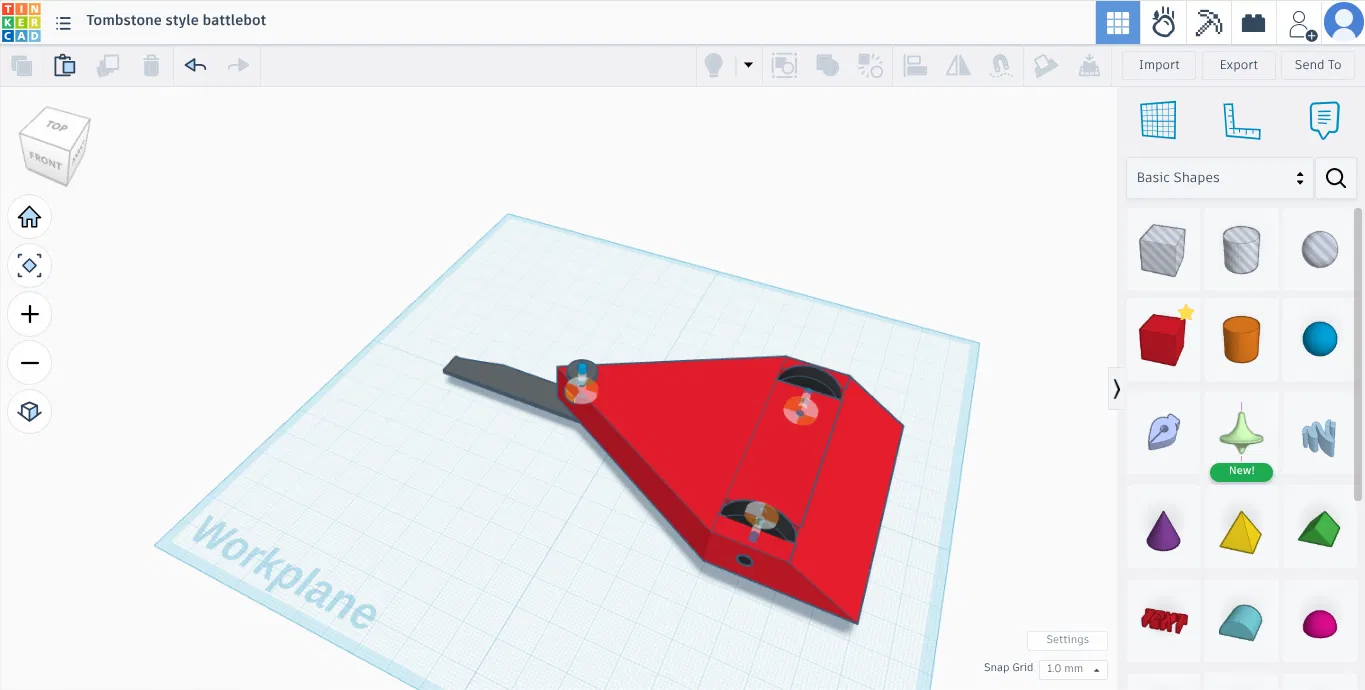Open the visibility dropdown arrow
This screenshot has width=1365, height=690.
748,66
